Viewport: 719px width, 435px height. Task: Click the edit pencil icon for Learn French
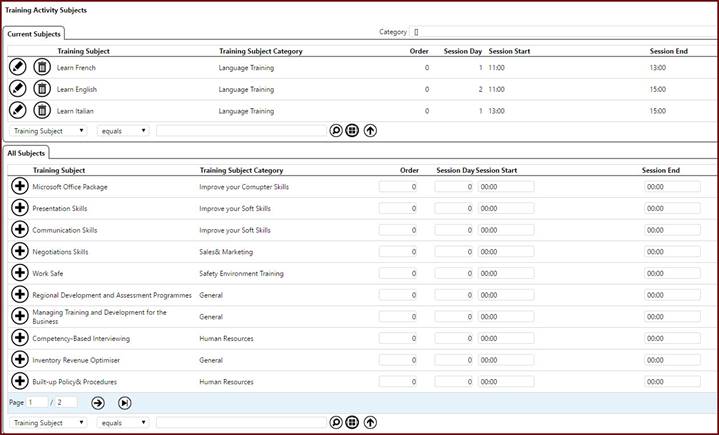point(18,67)
